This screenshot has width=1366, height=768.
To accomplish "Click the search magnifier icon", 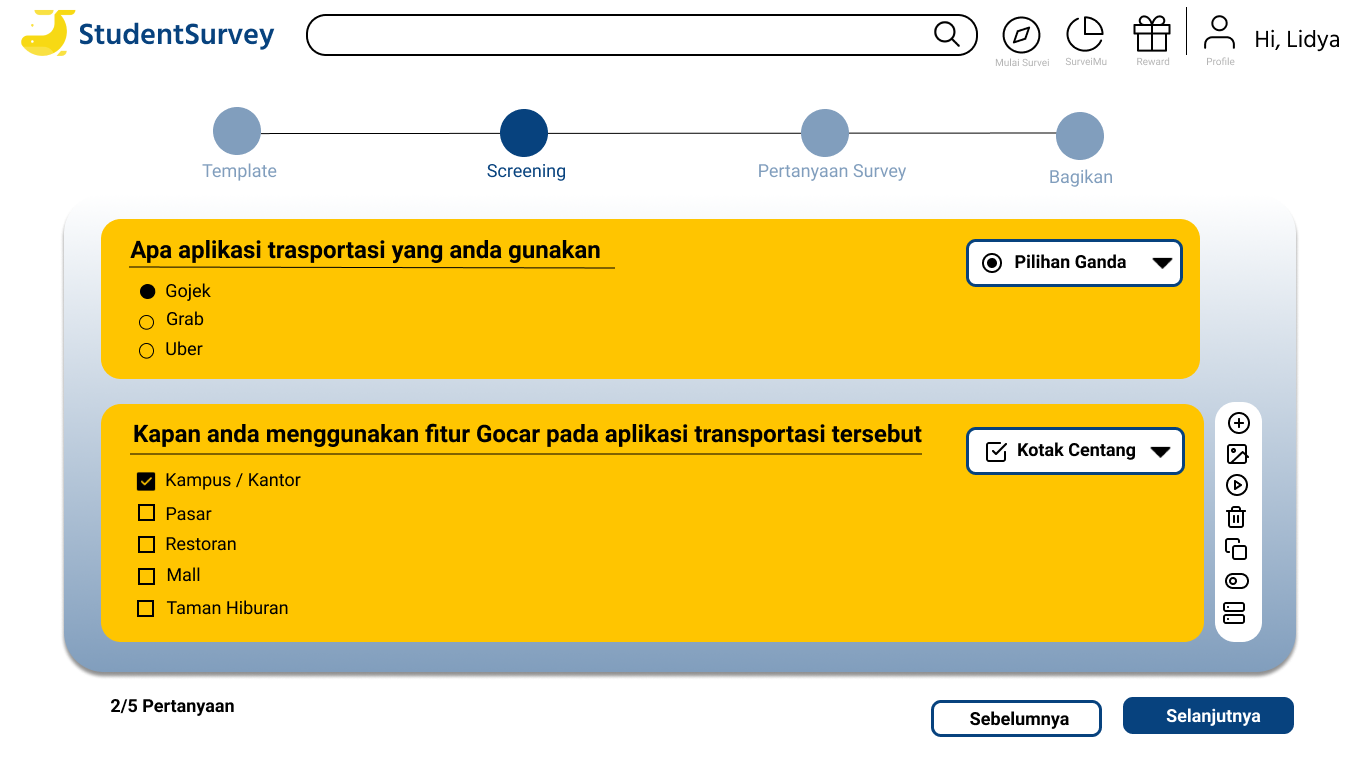I will click(947, 34).
